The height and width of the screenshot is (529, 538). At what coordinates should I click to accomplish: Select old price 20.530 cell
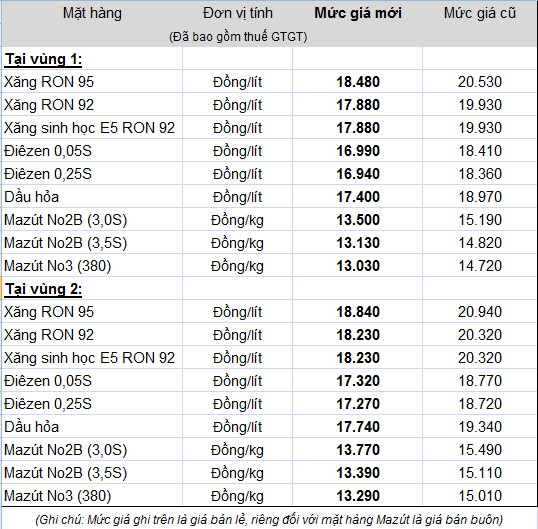click(480, 82)
